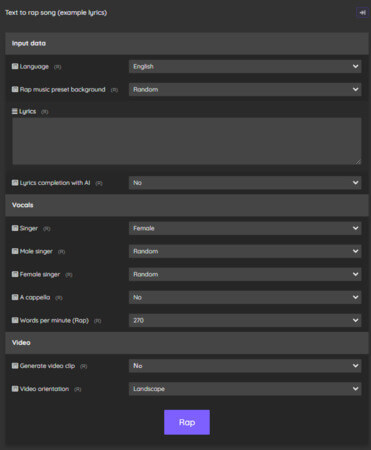Viewport: 371px width, 450px height.
Task: Open the Male singer dropdown
Action: click(245, 251)
